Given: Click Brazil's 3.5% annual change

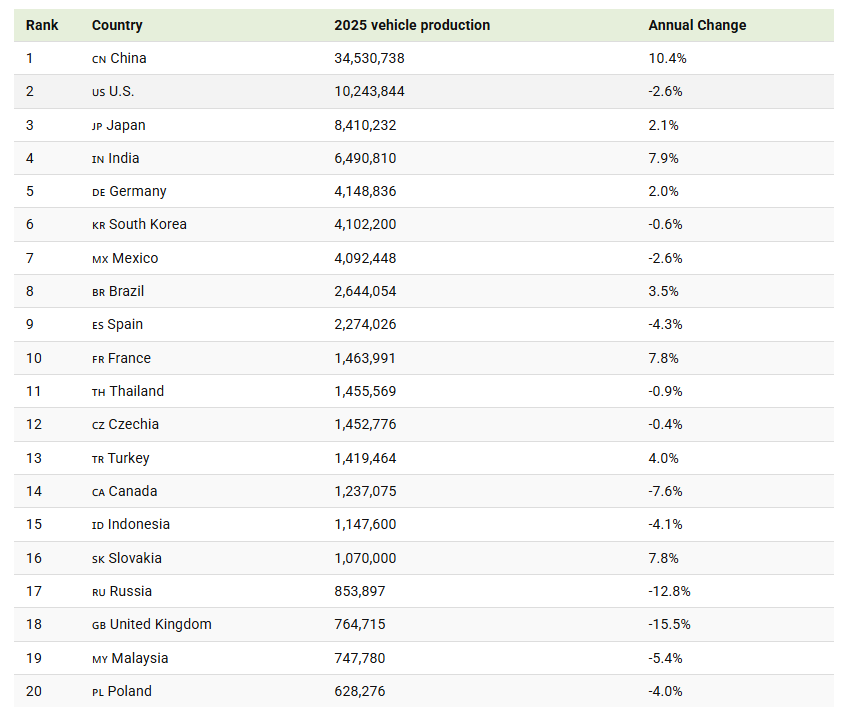Looking at the screenshot, I should 663,291.
